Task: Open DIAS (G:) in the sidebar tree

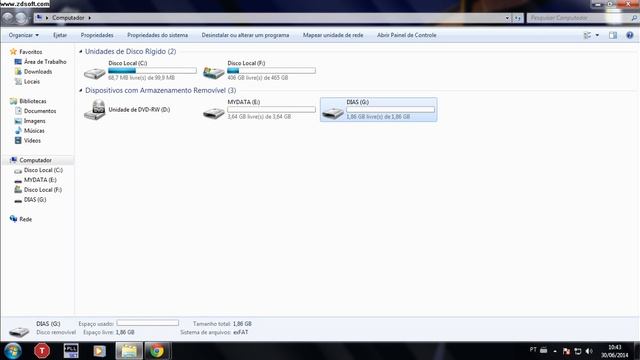Action: (x=35, y=200)
